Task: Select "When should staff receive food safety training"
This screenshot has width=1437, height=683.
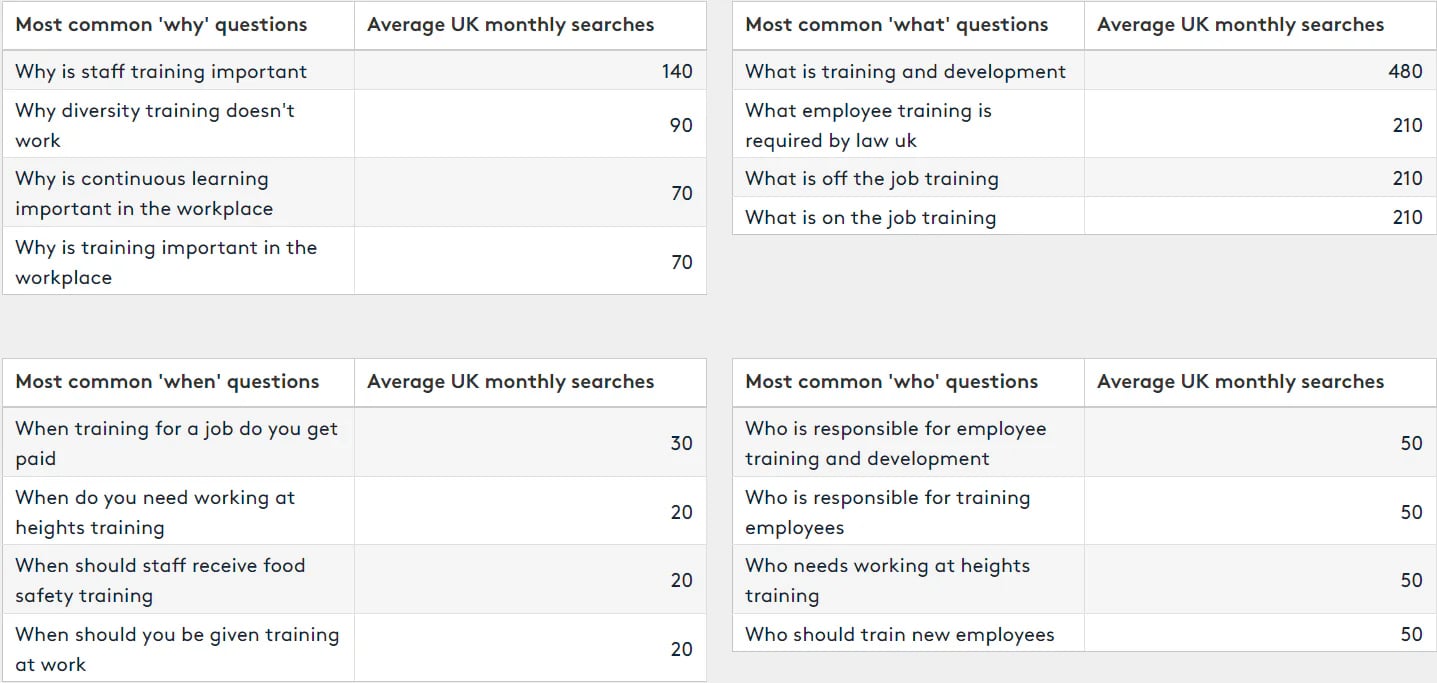Action: point(160,580)
